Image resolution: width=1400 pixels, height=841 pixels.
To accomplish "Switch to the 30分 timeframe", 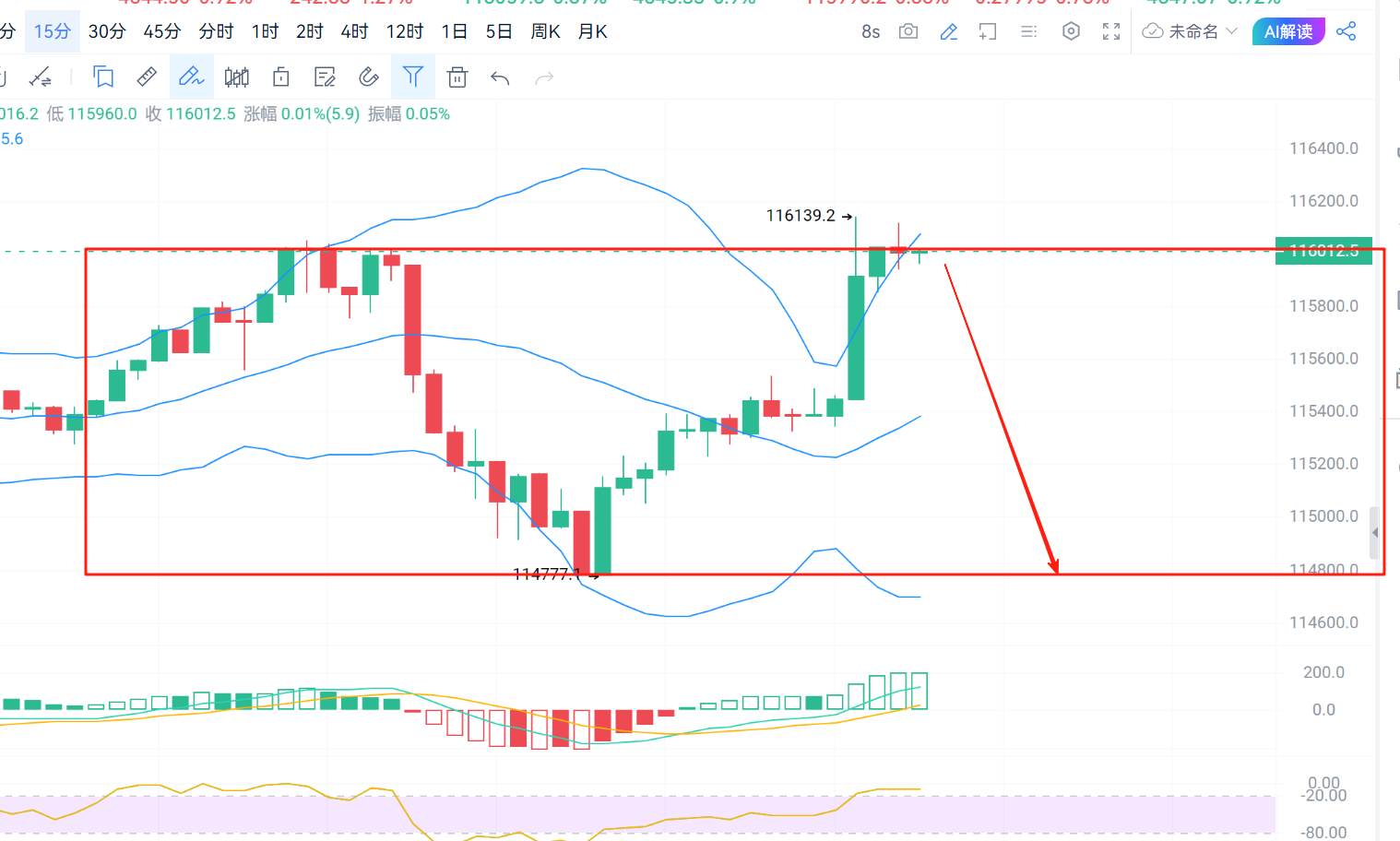I will coord(107,31).
